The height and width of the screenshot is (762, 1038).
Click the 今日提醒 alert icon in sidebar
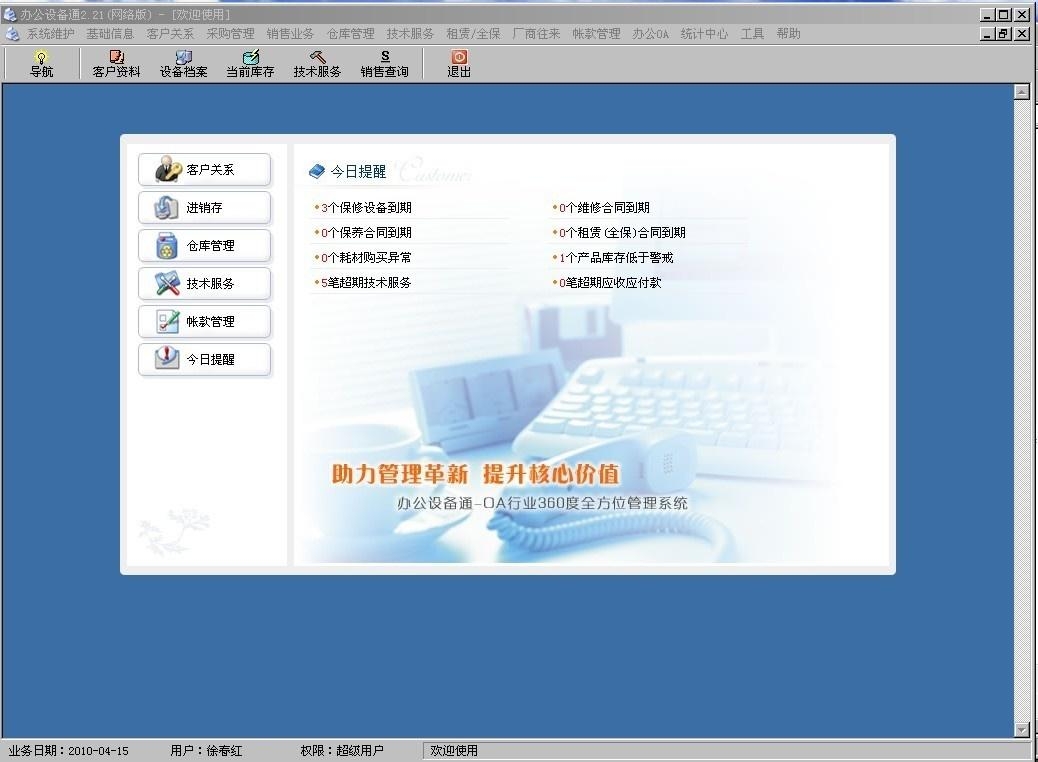(x=167, y=357)
